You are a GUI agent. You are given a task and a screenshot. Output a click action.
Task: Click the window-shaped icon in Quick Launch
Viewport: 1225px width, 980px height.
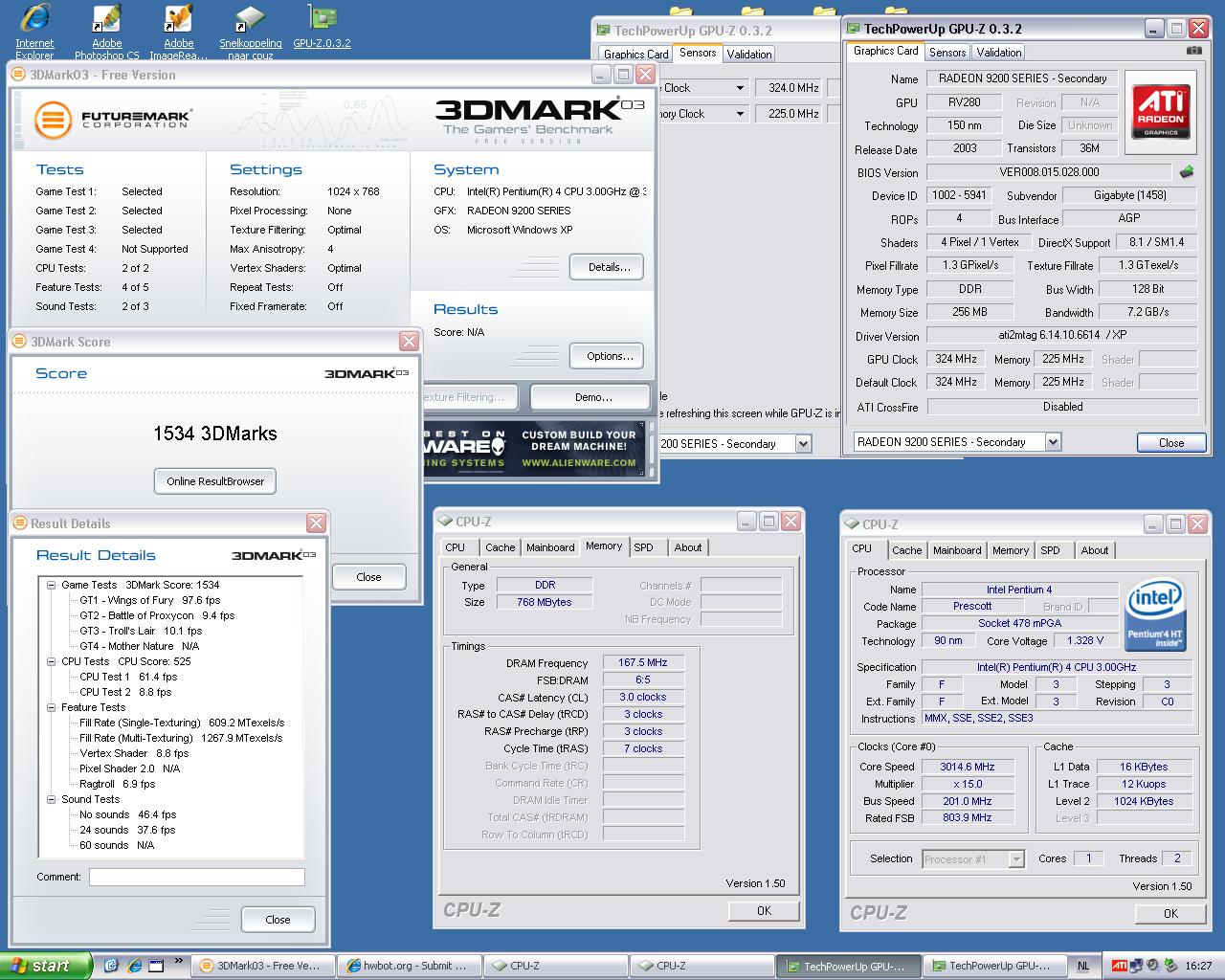tap(157, 966)
